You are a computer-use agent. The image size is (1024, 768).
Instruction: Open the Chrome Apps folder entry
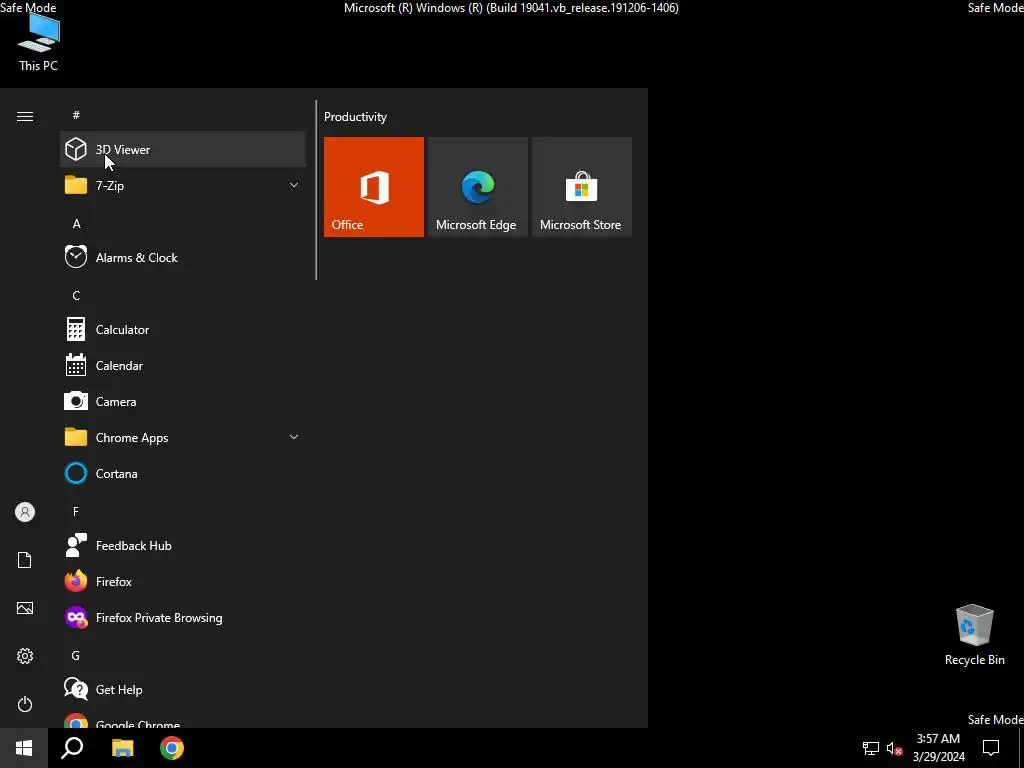click(x=183, y=438)
